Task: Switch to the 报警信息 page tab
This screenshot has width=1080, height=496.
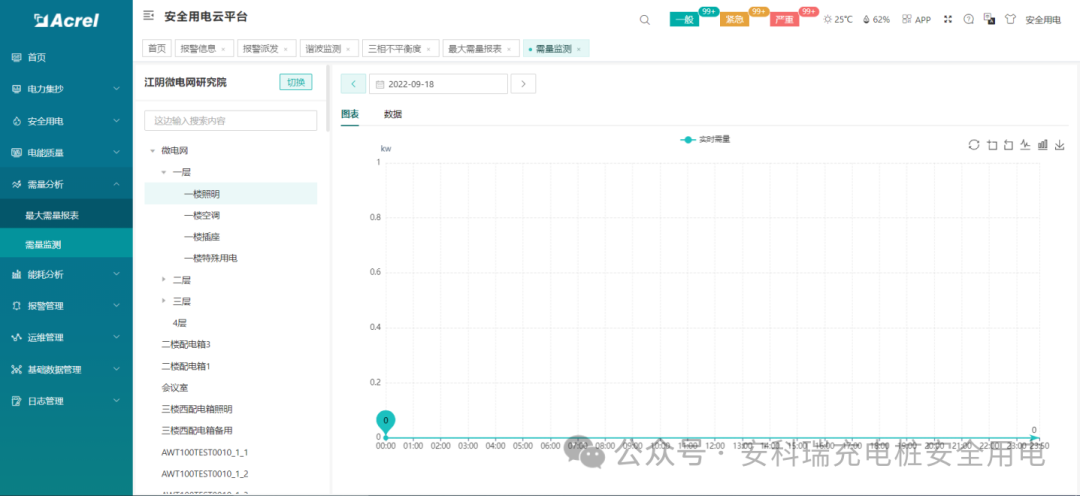Action: [x=205, y=48]
